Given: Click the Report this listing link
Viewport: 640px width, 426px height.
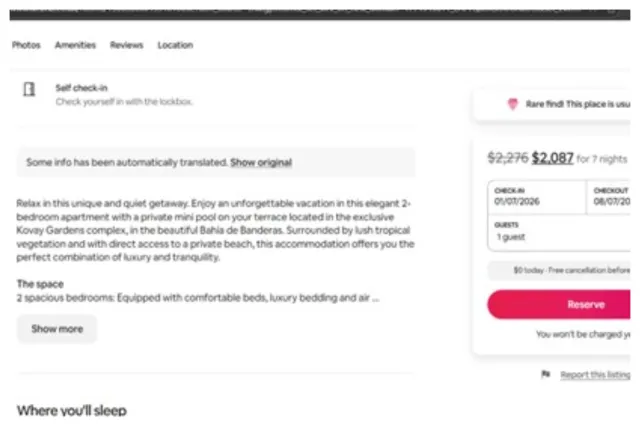Looking at the screenshot, I should point(595,374).
